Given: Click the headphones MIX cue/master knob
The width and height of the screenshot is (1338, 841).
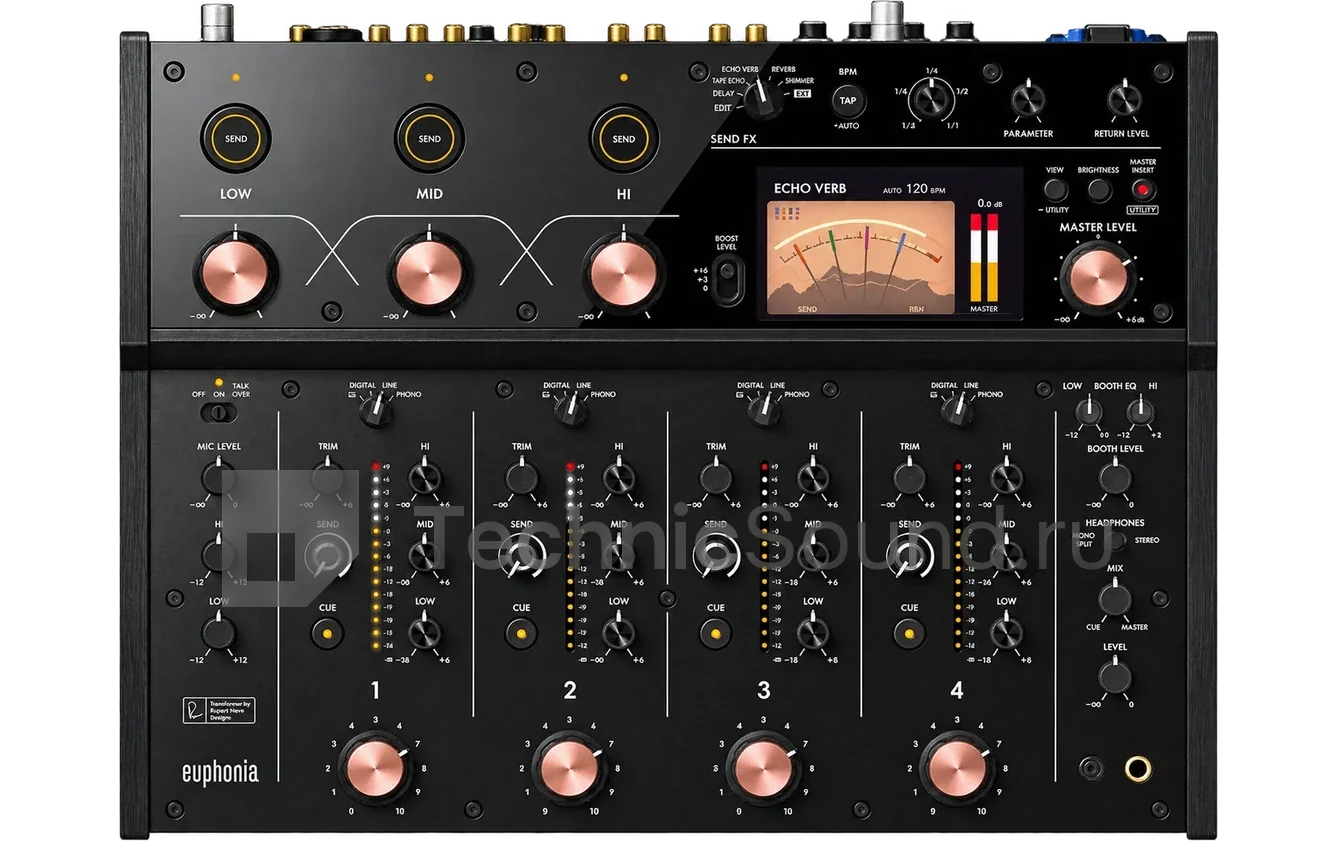Looking at the screenshot, I should click(x=1115, y=599).
